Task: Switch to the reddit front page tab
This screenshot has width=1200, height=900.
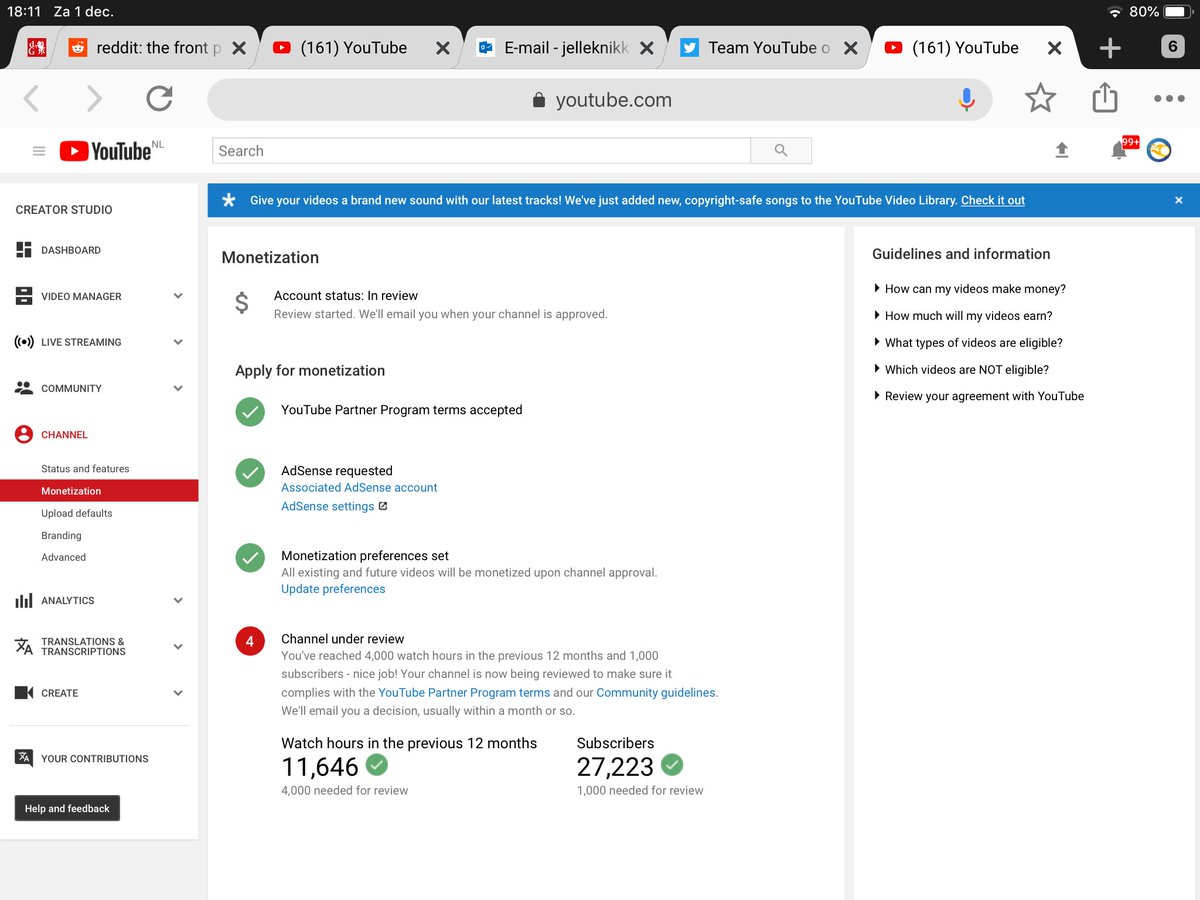Action: pyautogui.click(x=155, y=47)
